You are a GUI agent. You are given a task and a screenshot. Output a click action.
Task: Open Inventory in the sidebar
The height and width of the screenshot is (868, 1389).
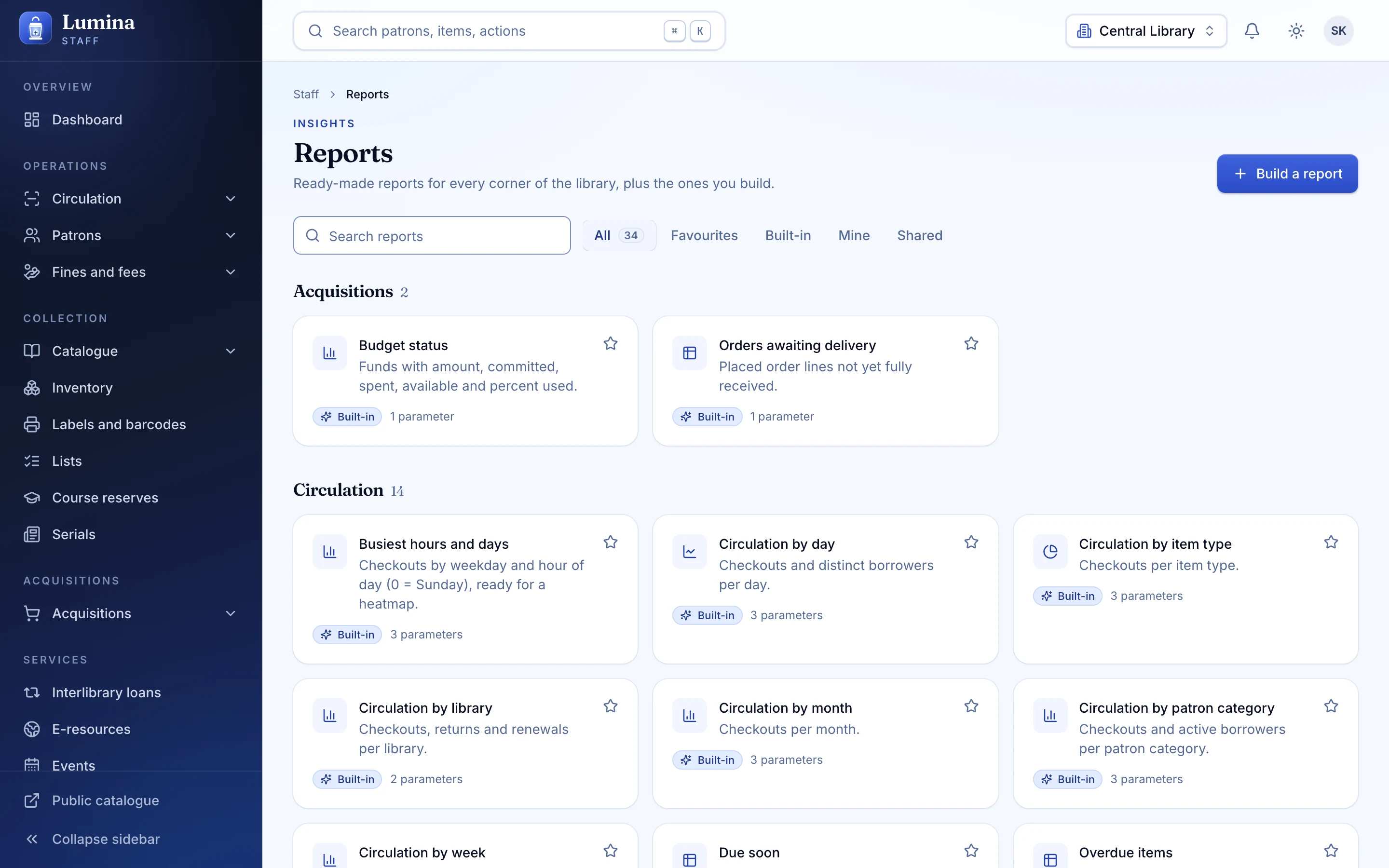coord(131,388)
